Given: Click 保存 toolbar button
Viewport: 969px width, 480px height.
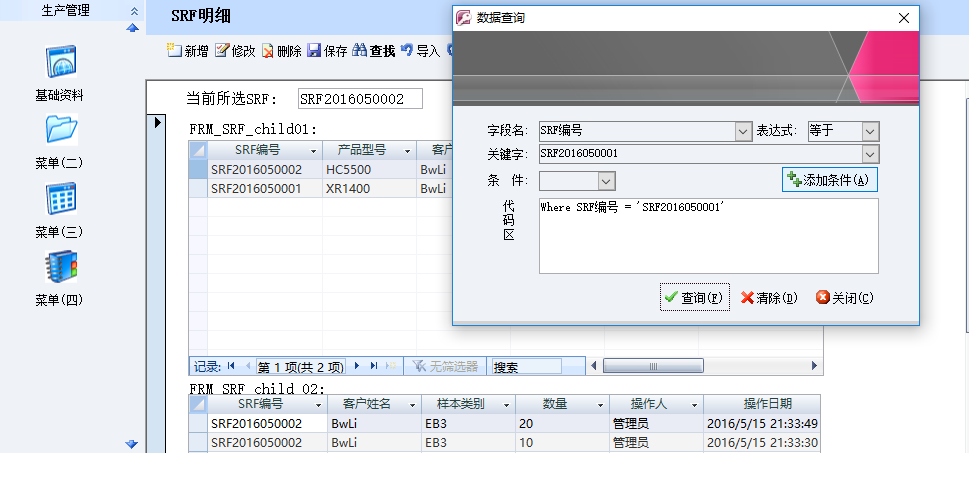Looking at the screenshot, I should (328, 51).
